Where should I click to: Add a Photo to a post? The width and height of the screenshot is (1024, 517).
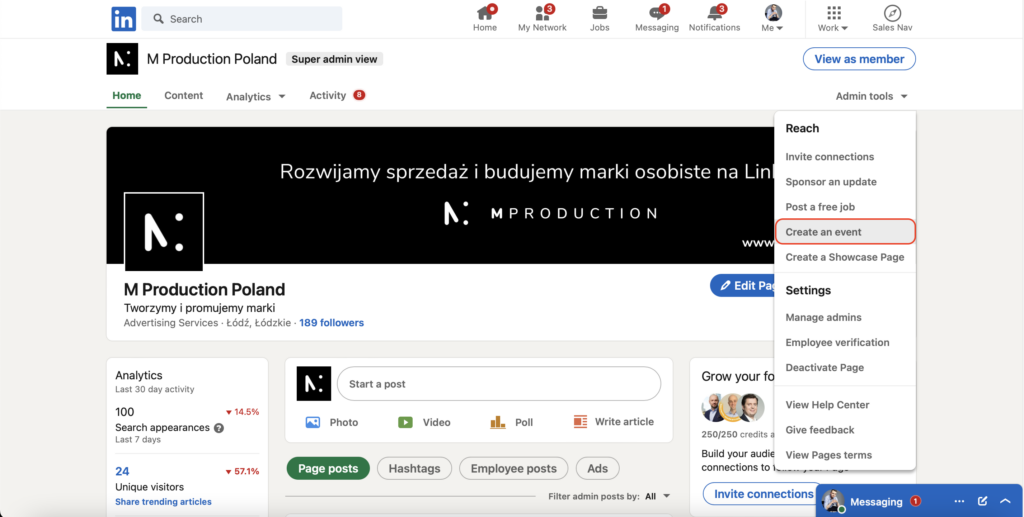point(332,422)
